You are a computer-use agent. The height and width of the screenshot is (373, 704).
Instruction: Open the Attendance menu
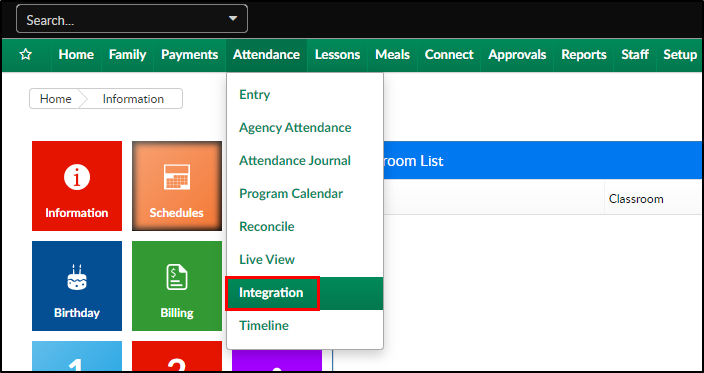click(x=266, y=55)
